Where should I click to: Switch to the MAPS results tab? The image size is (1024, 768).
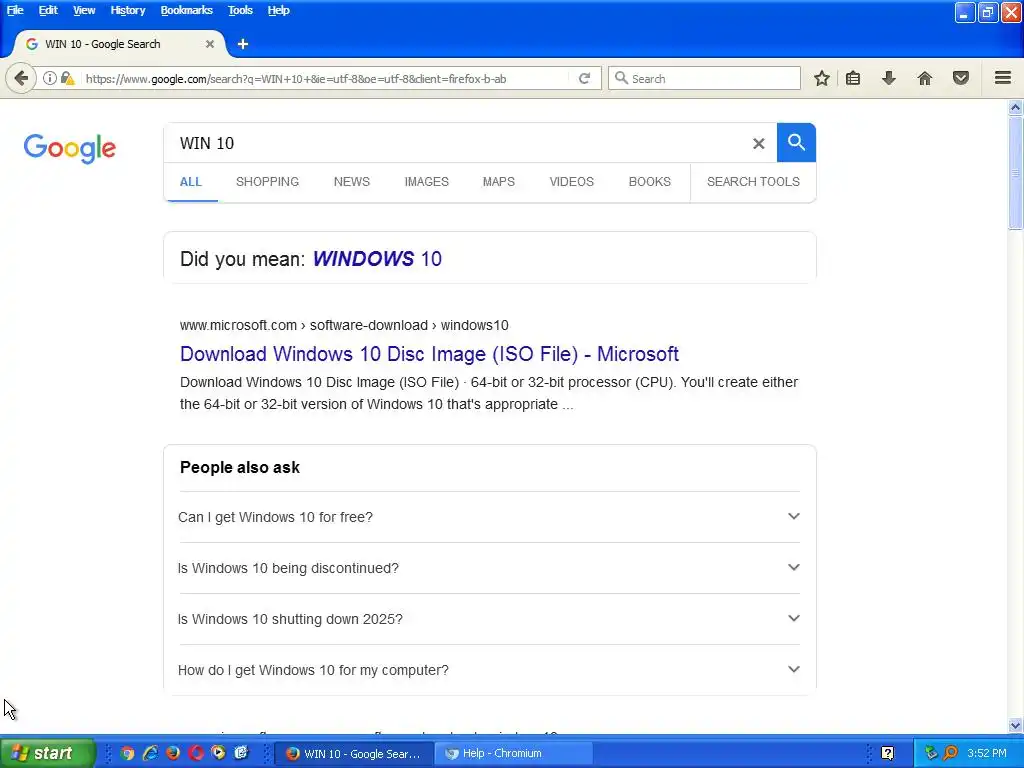click(498, 182)
